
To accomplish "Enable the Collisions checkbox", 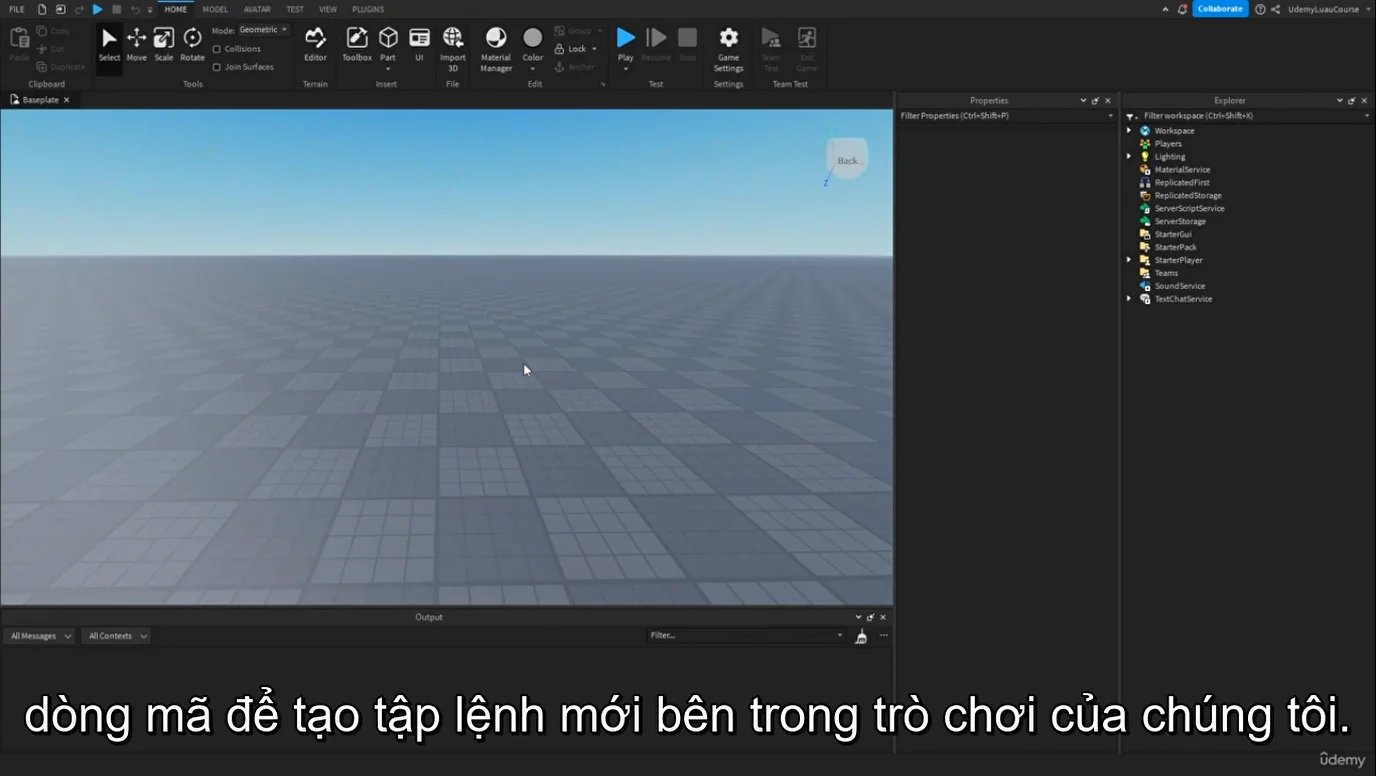I will pos(217,49).
